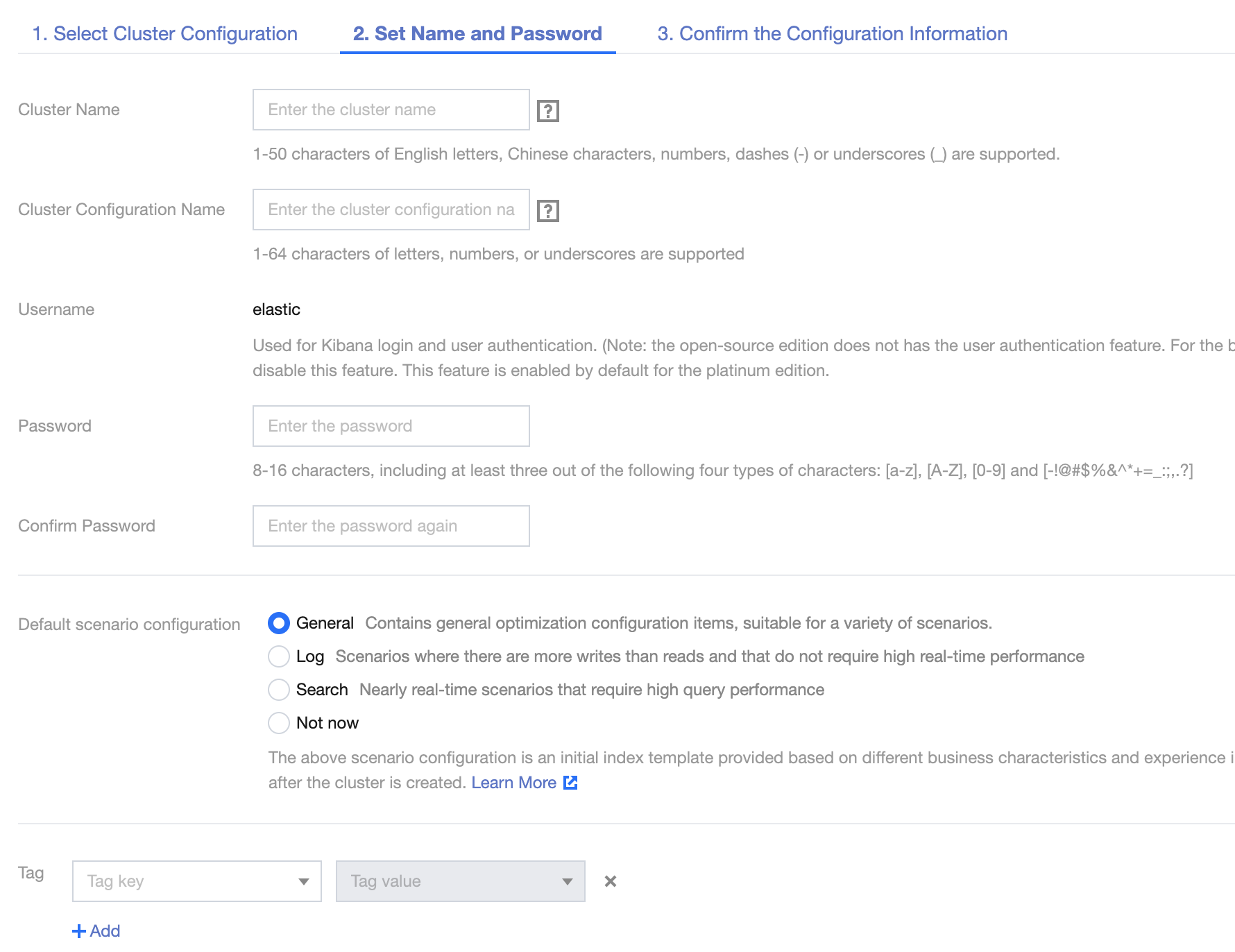Focus the Password input field
Screen dimensions: 1235x952
coord(391,426)
